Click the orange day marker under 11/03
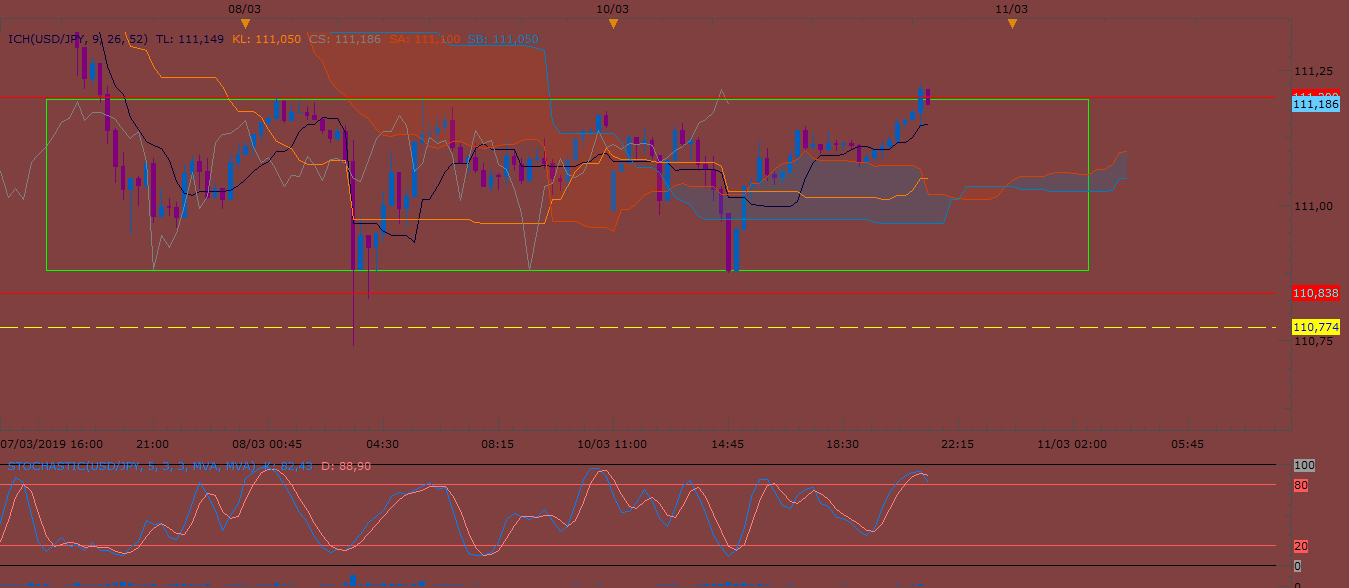 pos(1012,23)
